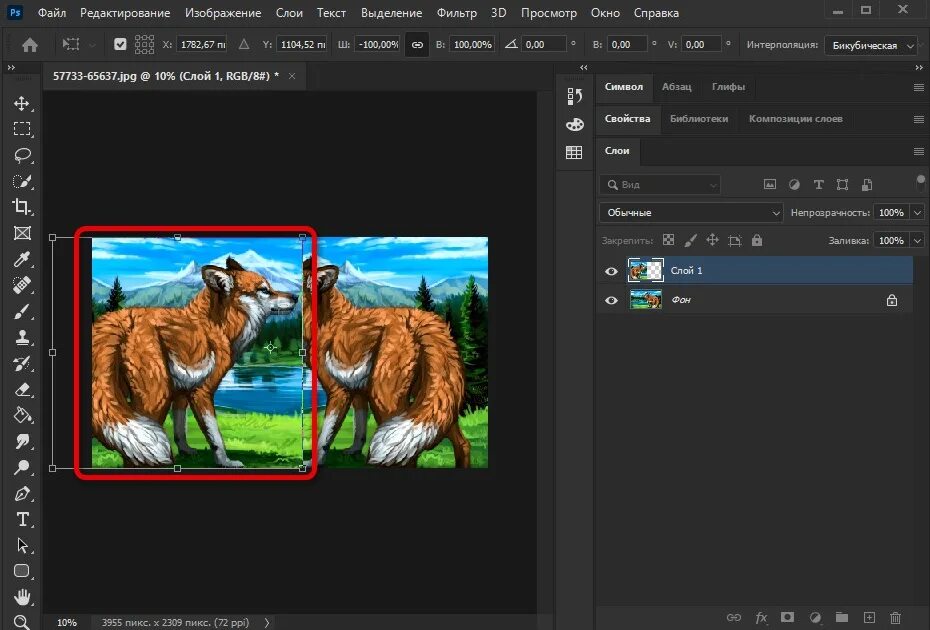Image resolution: width=930 pixels, height=630 pixels.
Task: Select the History Brush tool
Action: (22, 363)
